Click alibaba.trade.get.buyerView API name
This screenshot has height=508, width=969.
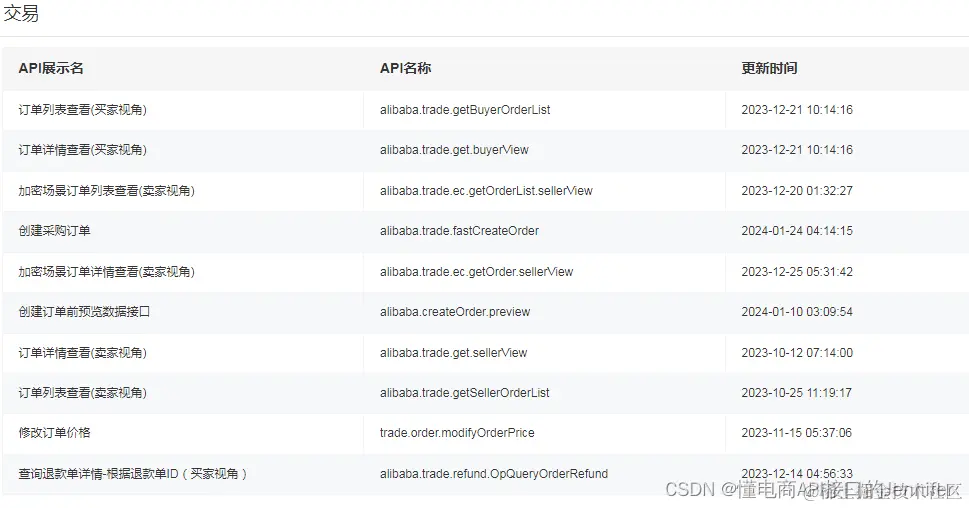click(454, 150)
